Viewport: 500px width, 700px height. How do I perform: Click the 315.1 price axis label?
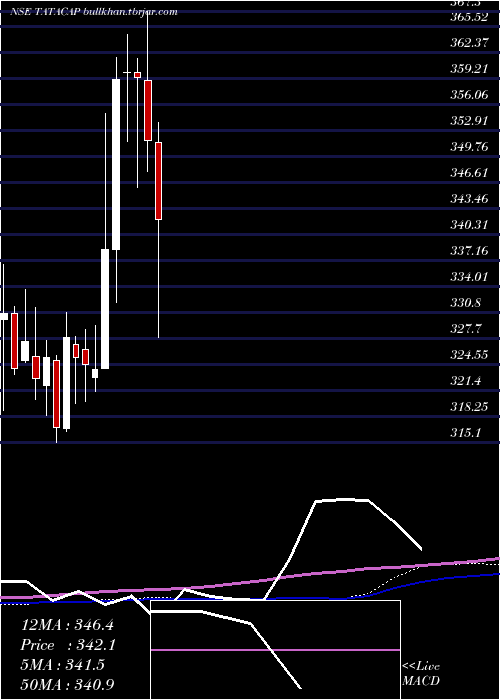[467, 433]
